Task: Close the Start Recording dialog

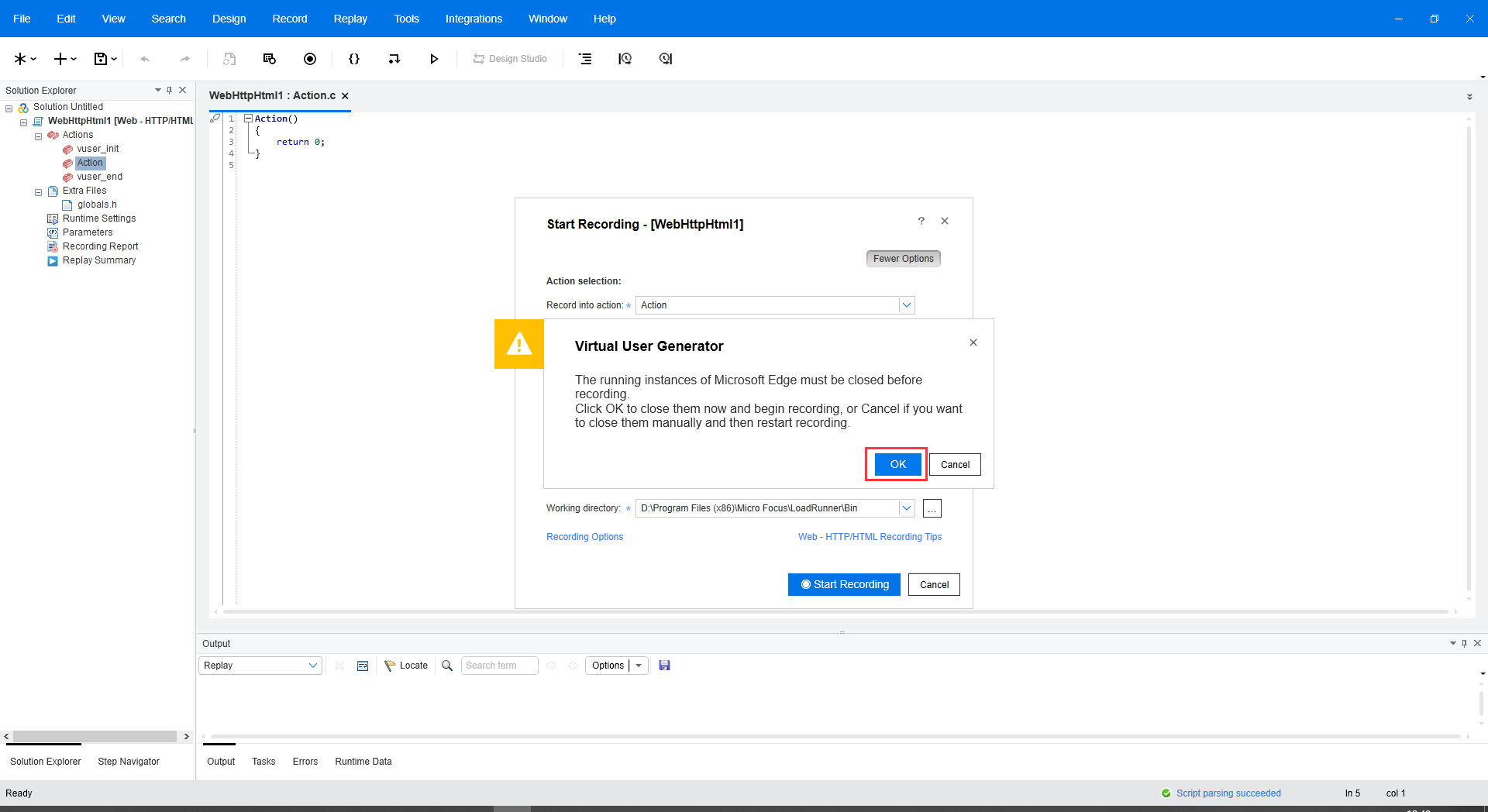Action: pyautogui.click(x=945, y=221)
